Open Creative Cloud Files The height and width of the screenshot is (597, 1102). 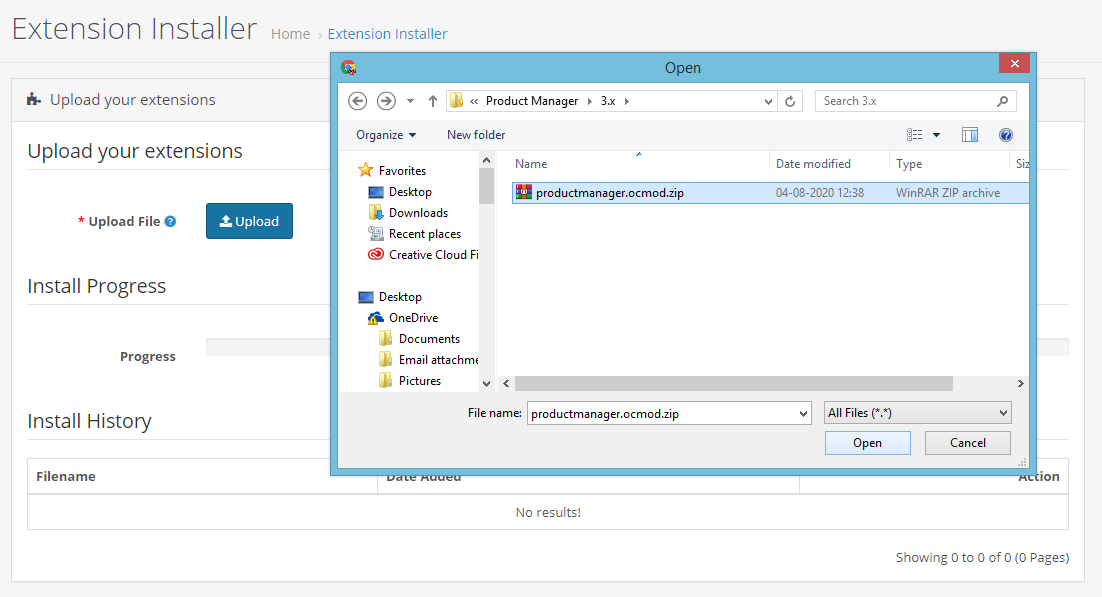click(x=423, y=255)
